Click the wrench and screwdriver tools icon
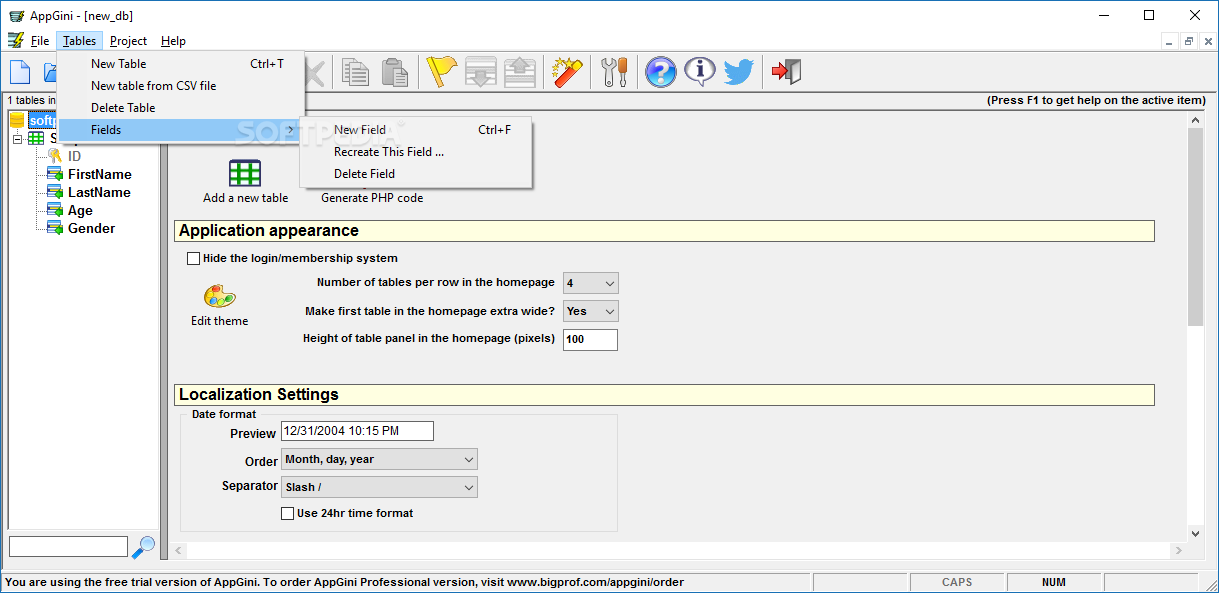The height and width of the screenshot is (593, 1219). coord(615,72)
